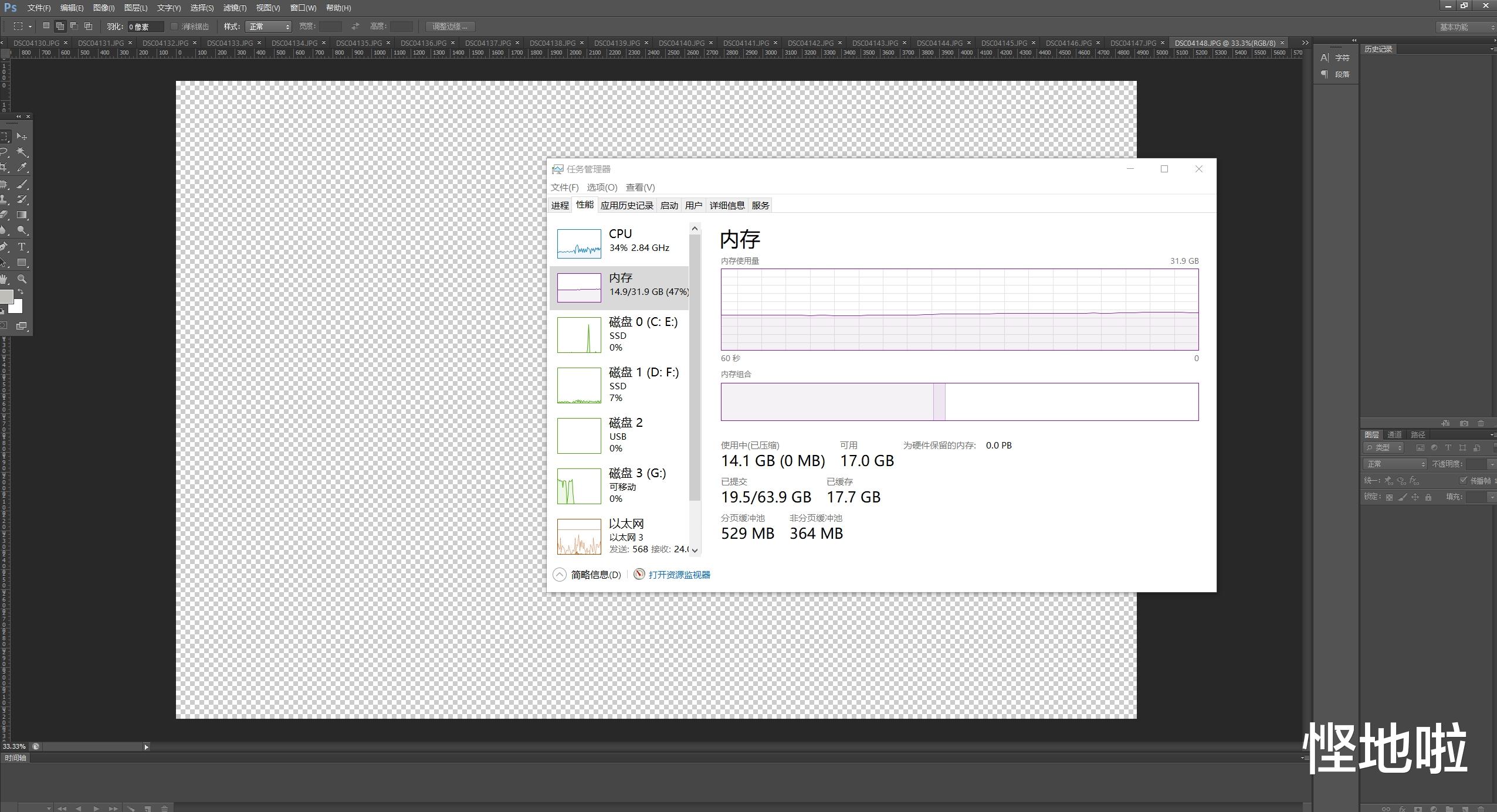The image size is (1497, 812).
Task: Open the layer blend mode dropdown
Action: [1395, 464]
